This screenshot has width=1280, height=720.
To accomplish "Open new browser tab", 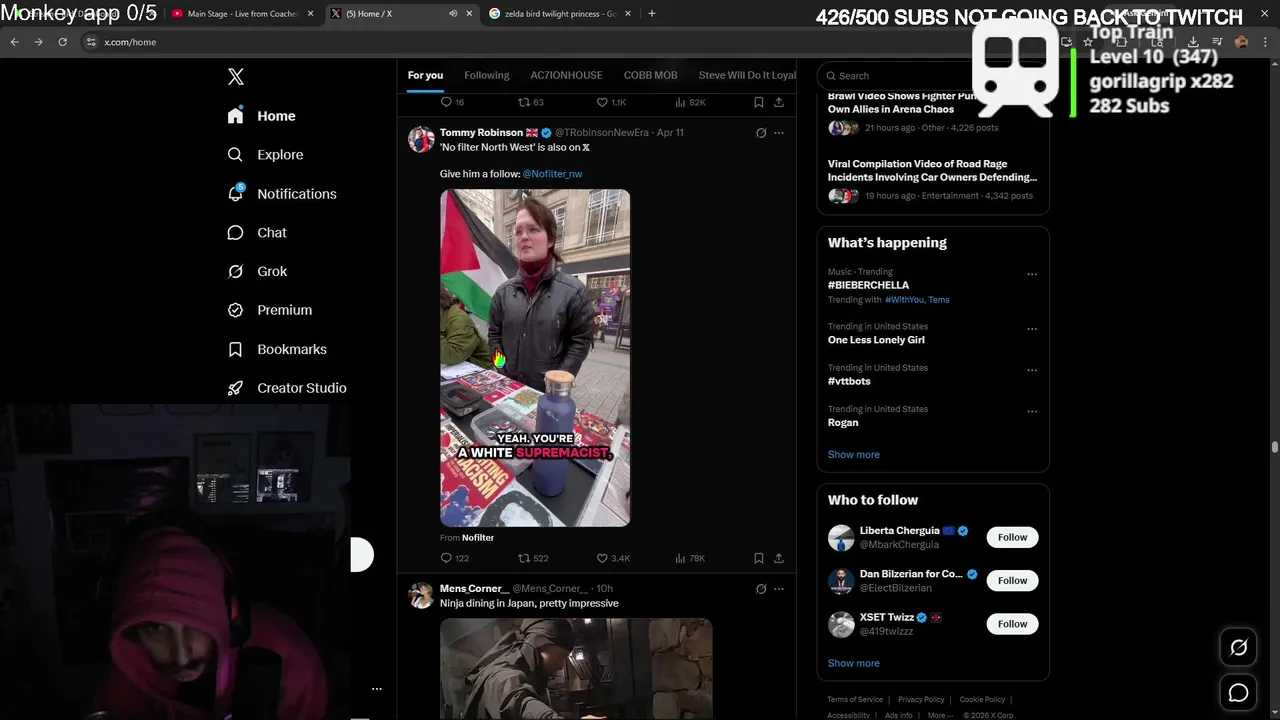I will click(x=652, y=14).
